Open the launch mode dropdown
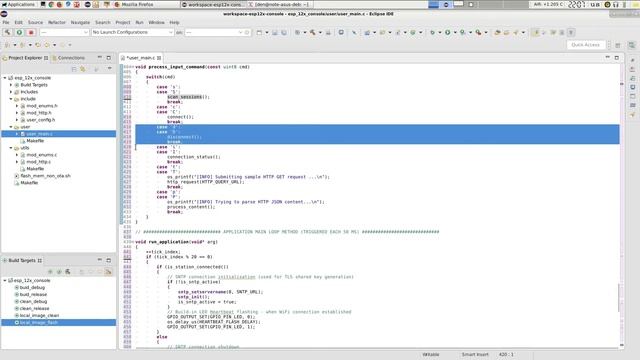The height and width of the screenshot is (360, 640). tap(64, 32)
